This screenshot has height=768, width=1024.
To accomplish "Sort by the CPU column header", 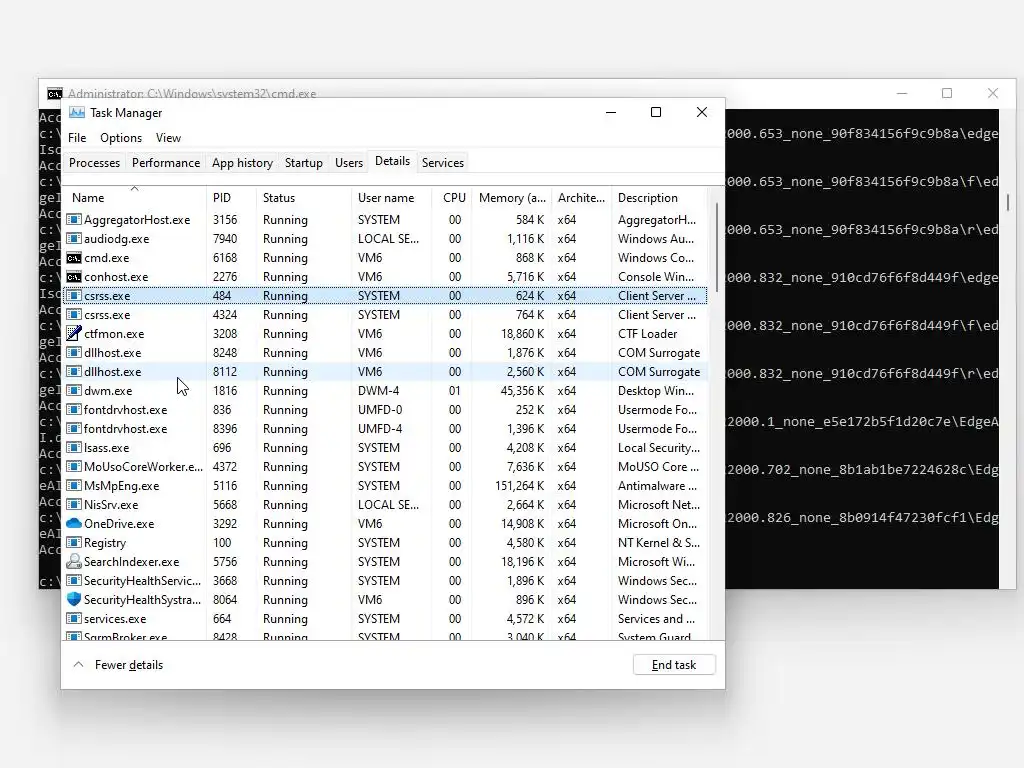I will pyautogui.click(x=454, y=197).
